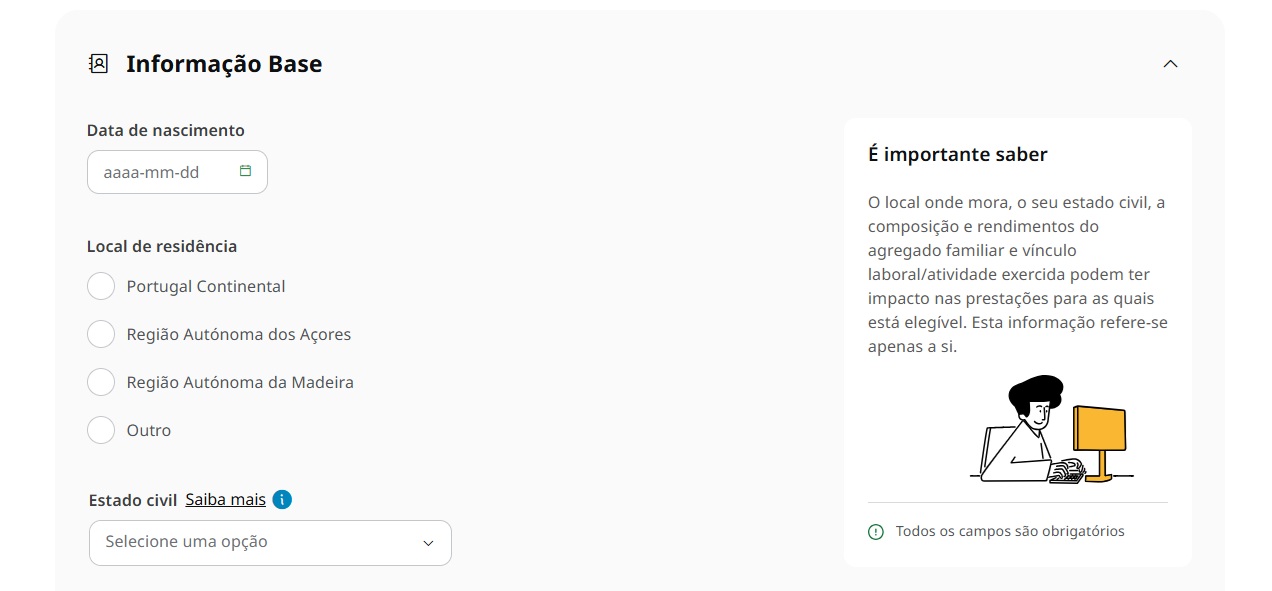Select Região Autónoma da Madeira radio
The width and height of the screenshot is (1272, 591).
101,382
